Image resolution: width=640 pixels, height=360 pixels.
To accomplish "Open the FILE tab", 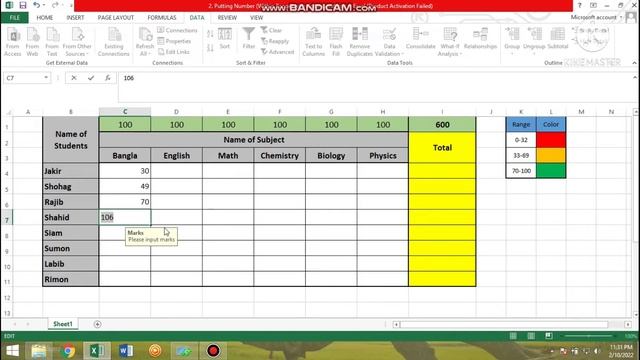I will (15, 18).
